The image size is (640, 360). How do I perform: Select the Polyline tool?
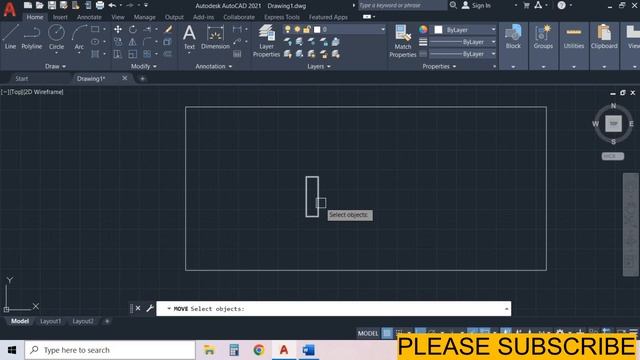(x=31, y=37)
